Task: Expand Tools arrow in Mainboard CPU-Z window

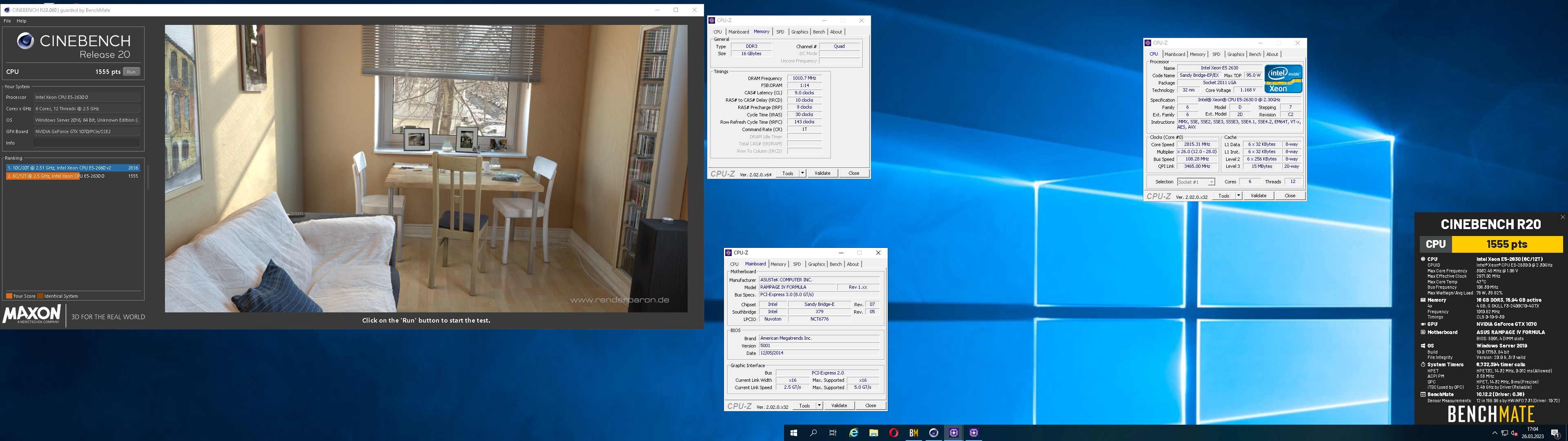Action: click(819, 405)
